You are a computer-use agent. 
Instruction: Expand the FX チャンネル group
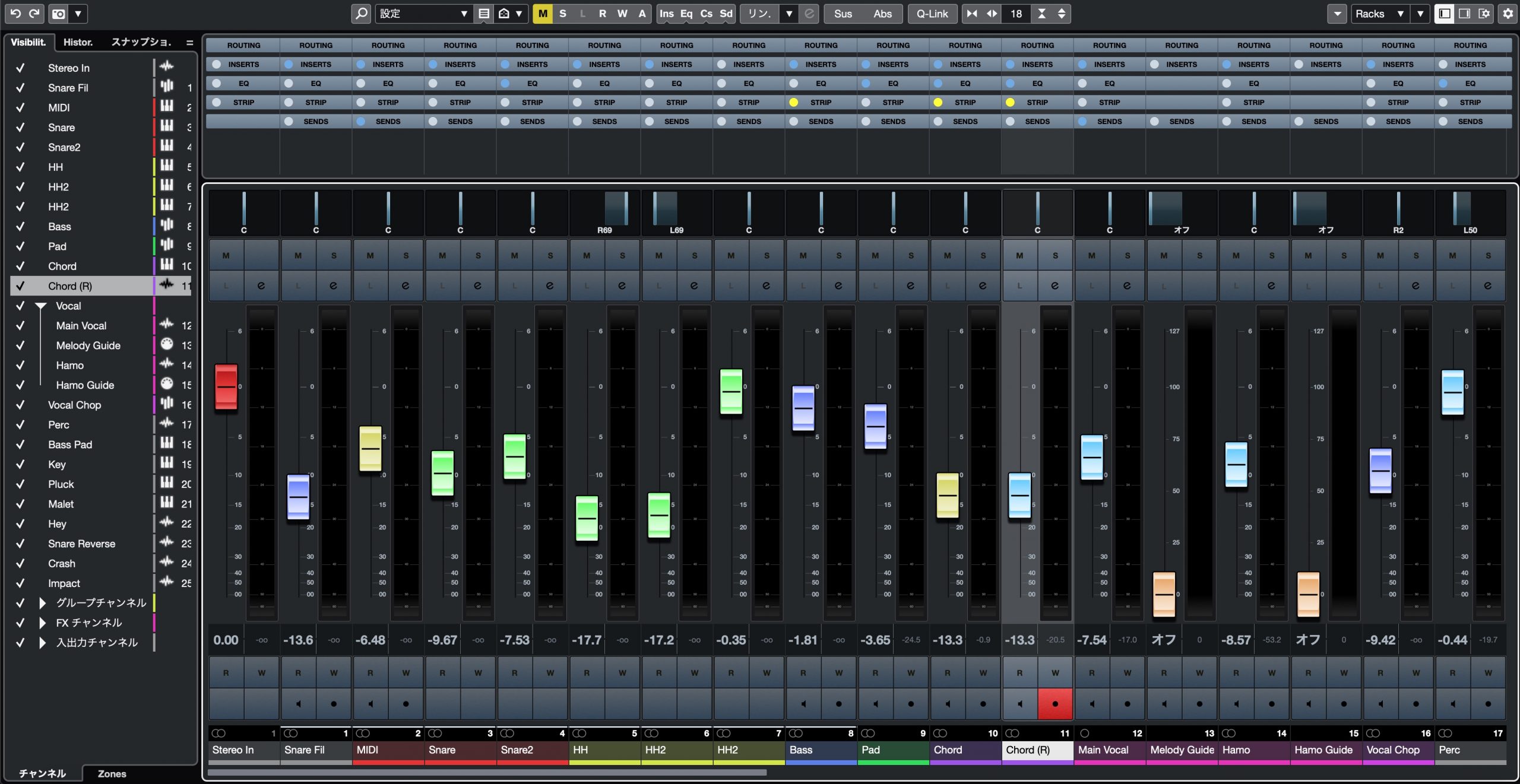tap(42, 623)
